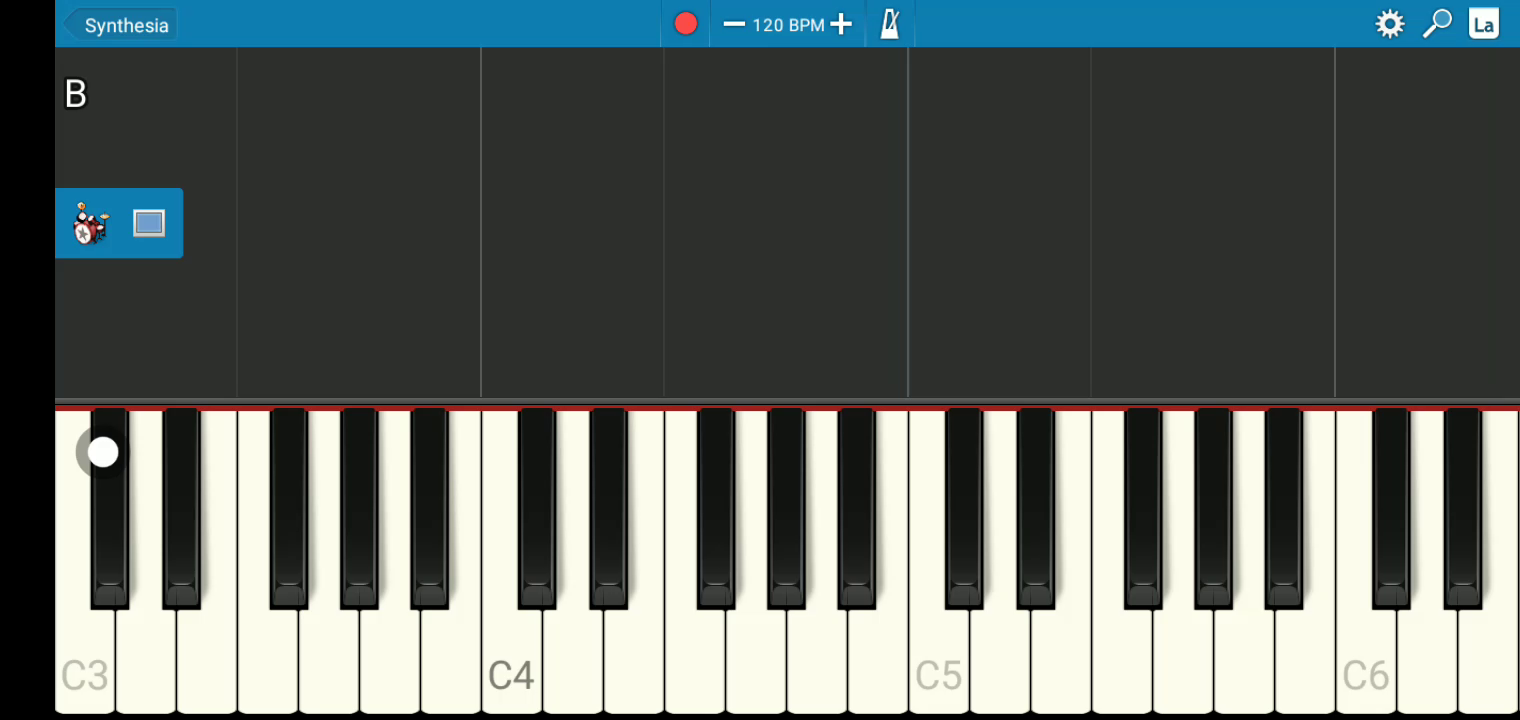Play the C#4 black key
The height and width of the screenshot is (720, 1520).
[x=537, y=506]
